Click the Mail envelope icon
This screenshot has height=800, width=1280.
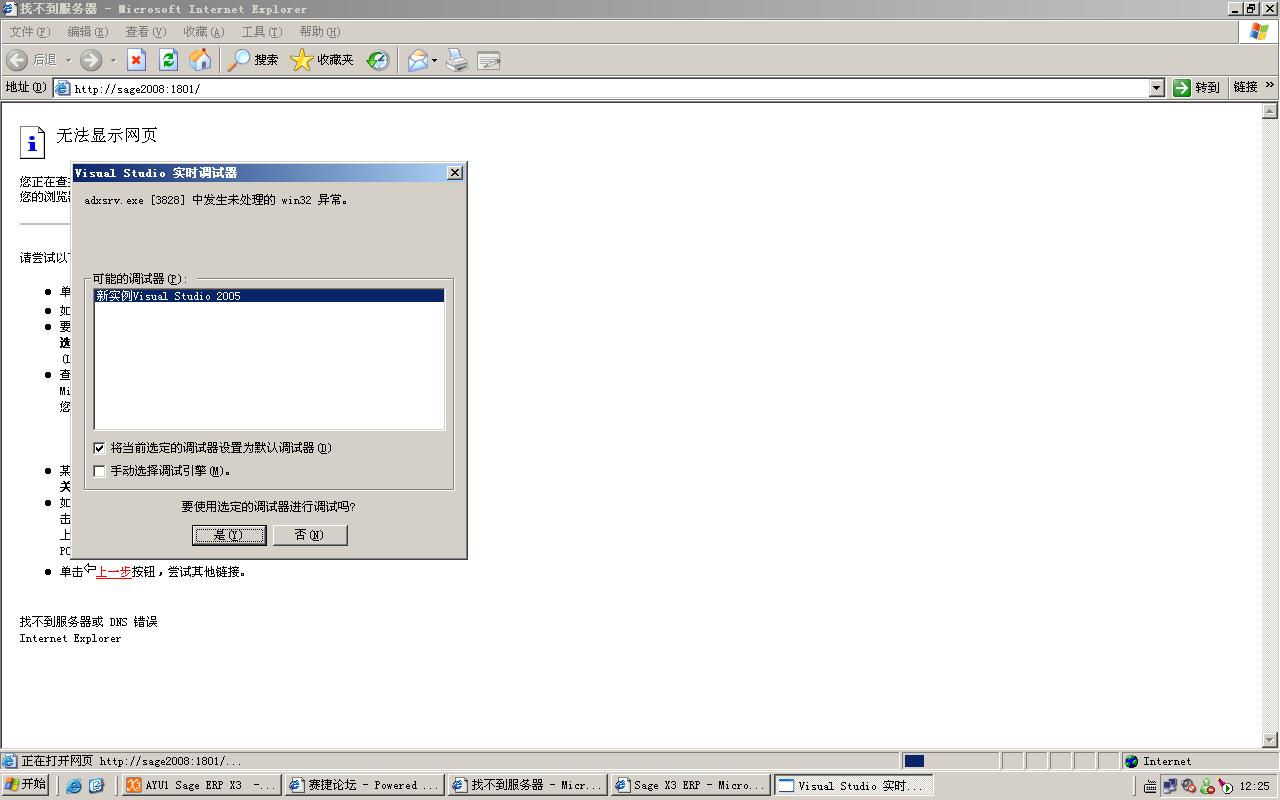417,60
